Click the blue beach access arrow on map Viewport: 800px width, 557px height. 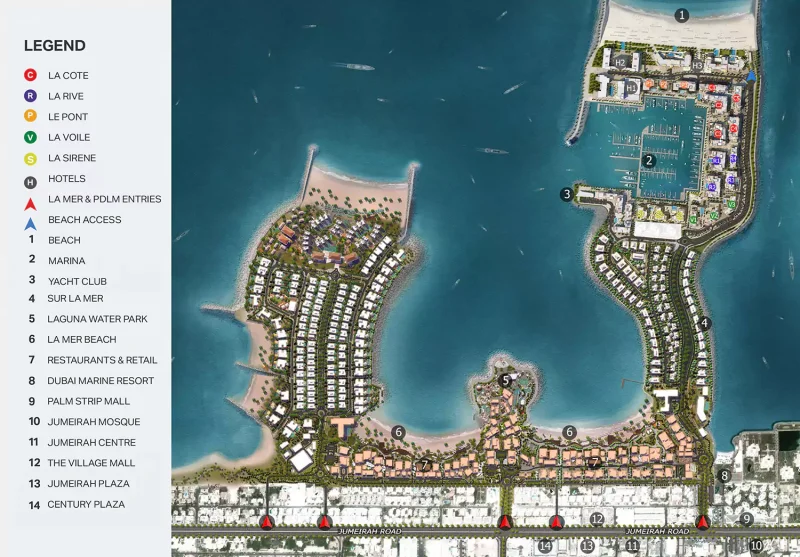(x=751, y=75)
